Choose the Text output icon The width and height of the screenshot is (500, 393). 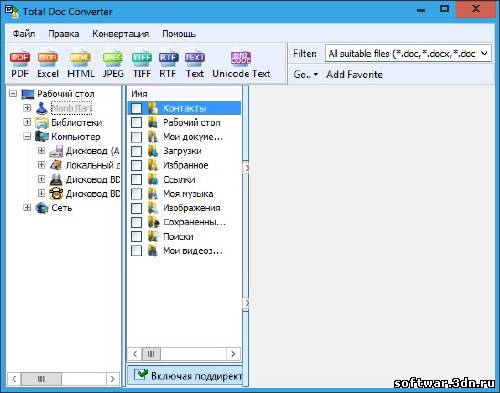[x=195, y=58]
